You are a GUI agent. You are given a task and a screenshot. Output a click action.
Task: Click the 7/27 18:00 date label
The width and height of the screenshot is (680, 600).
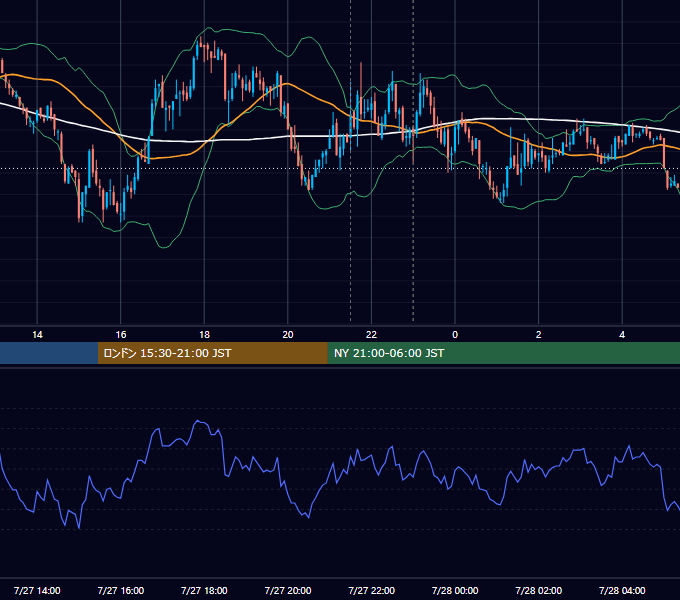(x=204, y=590)
